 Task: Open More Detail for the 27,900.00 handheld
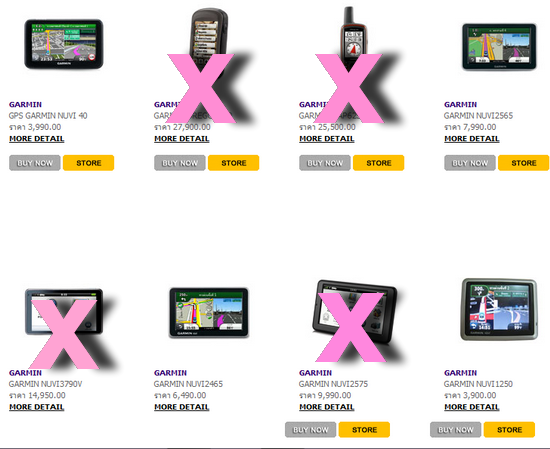182,139
